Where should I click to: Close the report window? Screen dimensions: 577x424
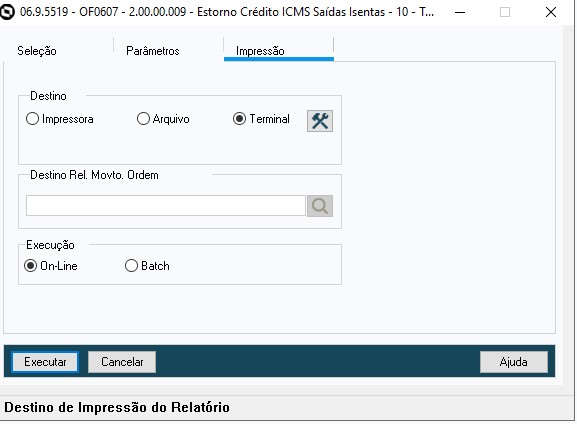[x=551, y=12]
